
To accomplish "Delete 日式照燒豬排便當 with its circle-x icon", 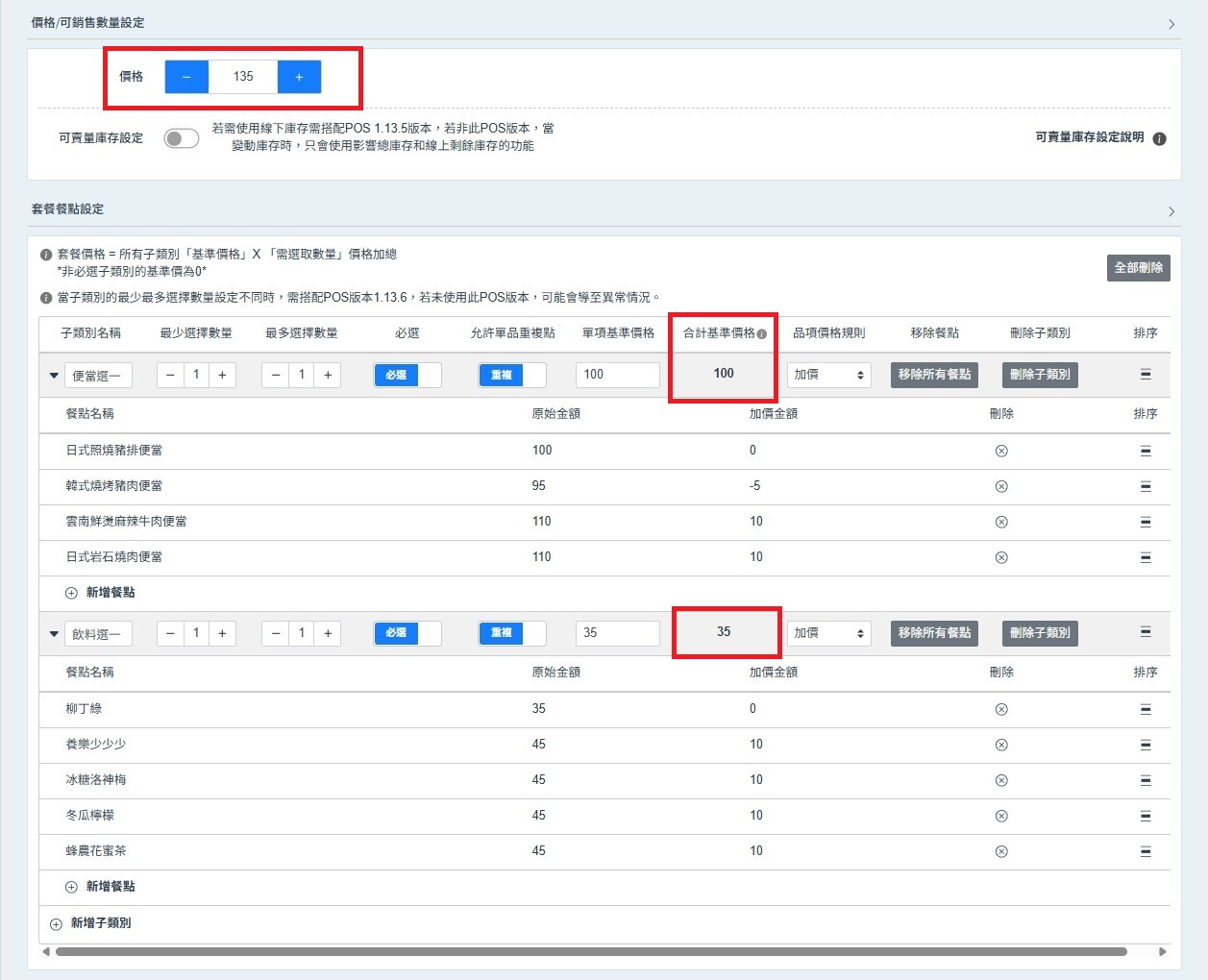I will (1001, 451).
